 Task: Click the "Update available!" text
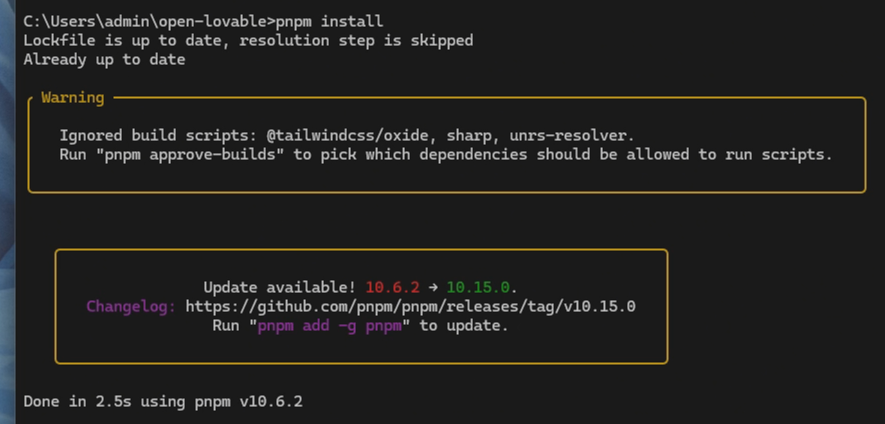279,287
